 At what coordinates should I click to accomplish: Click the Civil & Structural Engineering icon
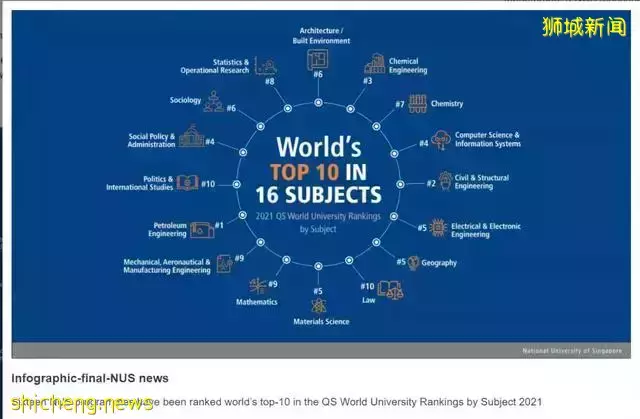tap(445, 181)
